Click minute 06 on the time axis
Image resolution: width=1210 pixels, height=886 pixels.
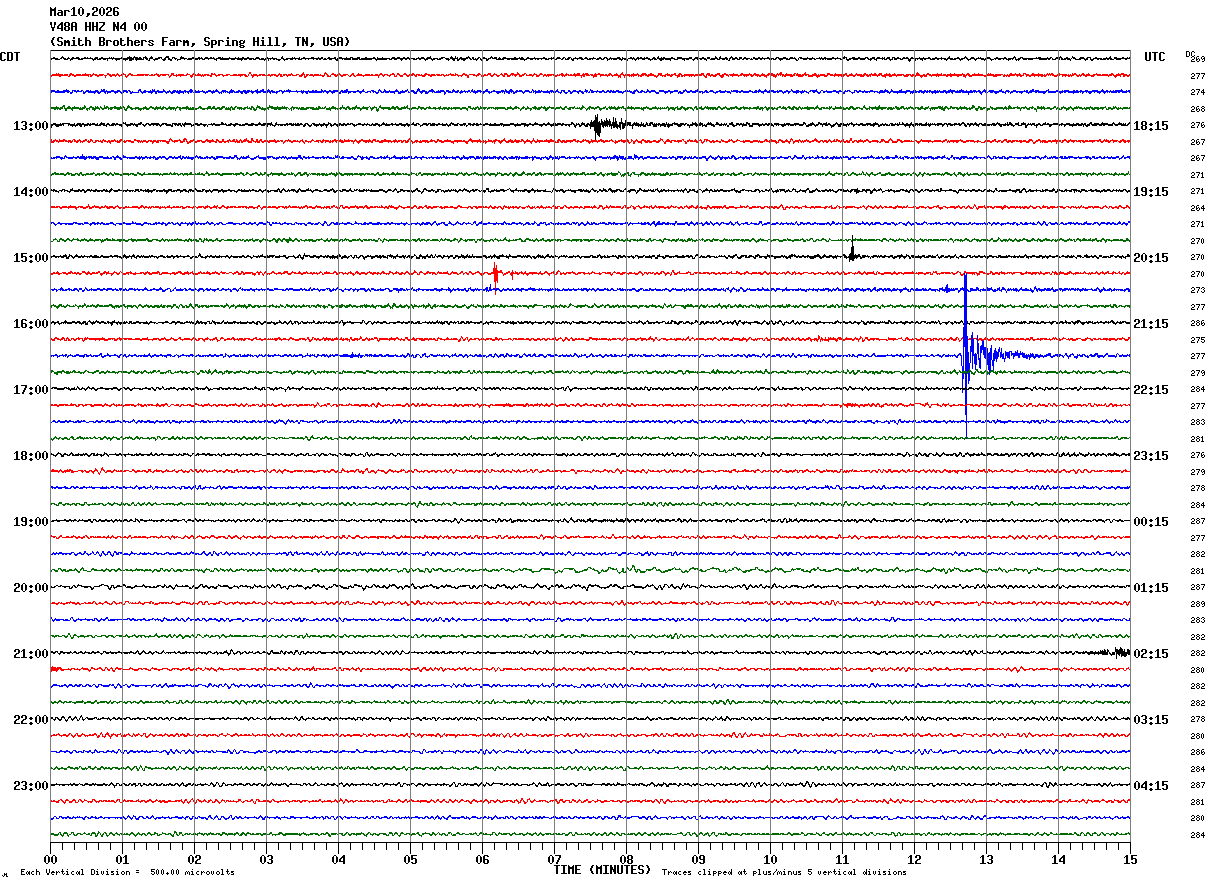[x=482, y=859]
